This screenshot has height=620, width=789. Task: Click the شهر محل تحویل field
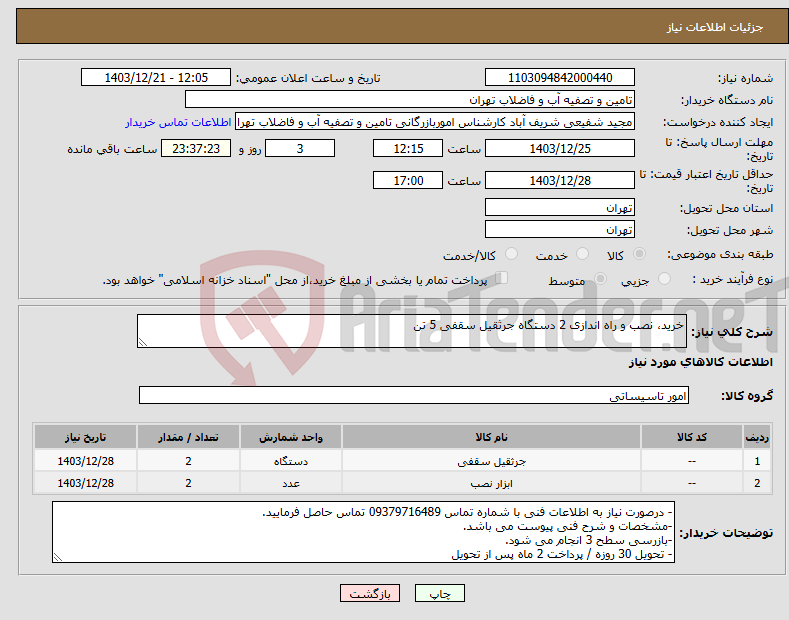[x=560, y=229]
